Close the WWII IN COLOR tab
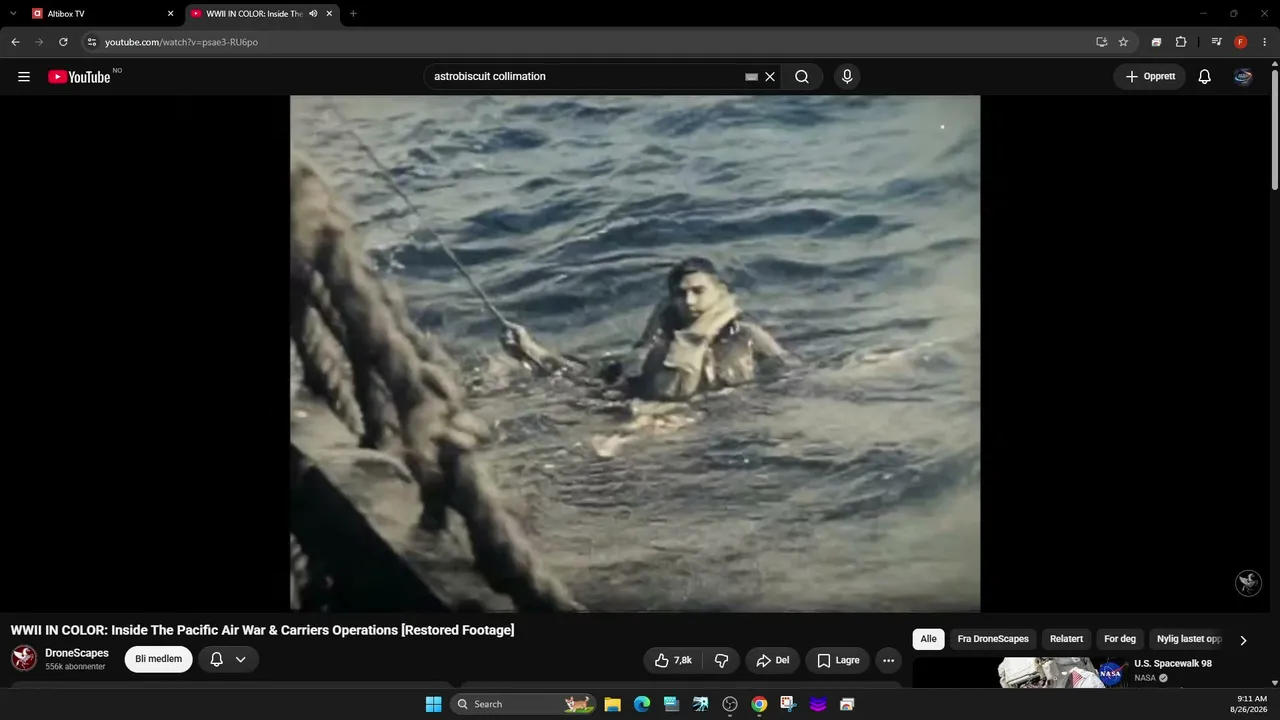Screen dimensions: 1280x720 point(329,14)
